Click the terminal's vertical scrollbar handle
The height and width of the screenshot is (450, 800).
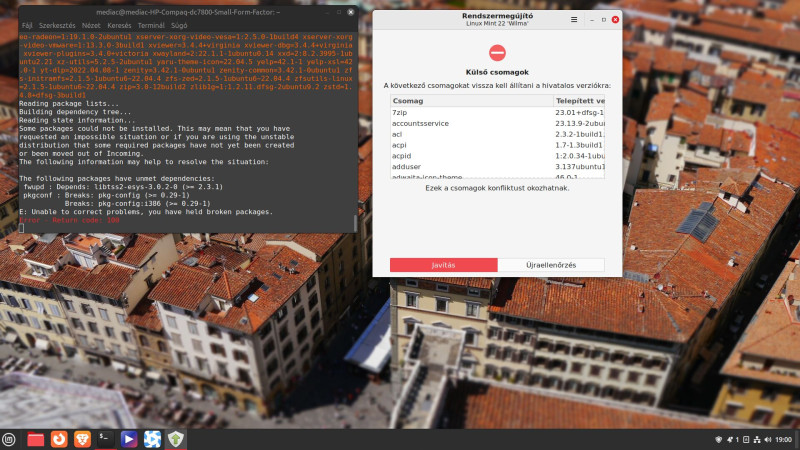tap(355, 222)
